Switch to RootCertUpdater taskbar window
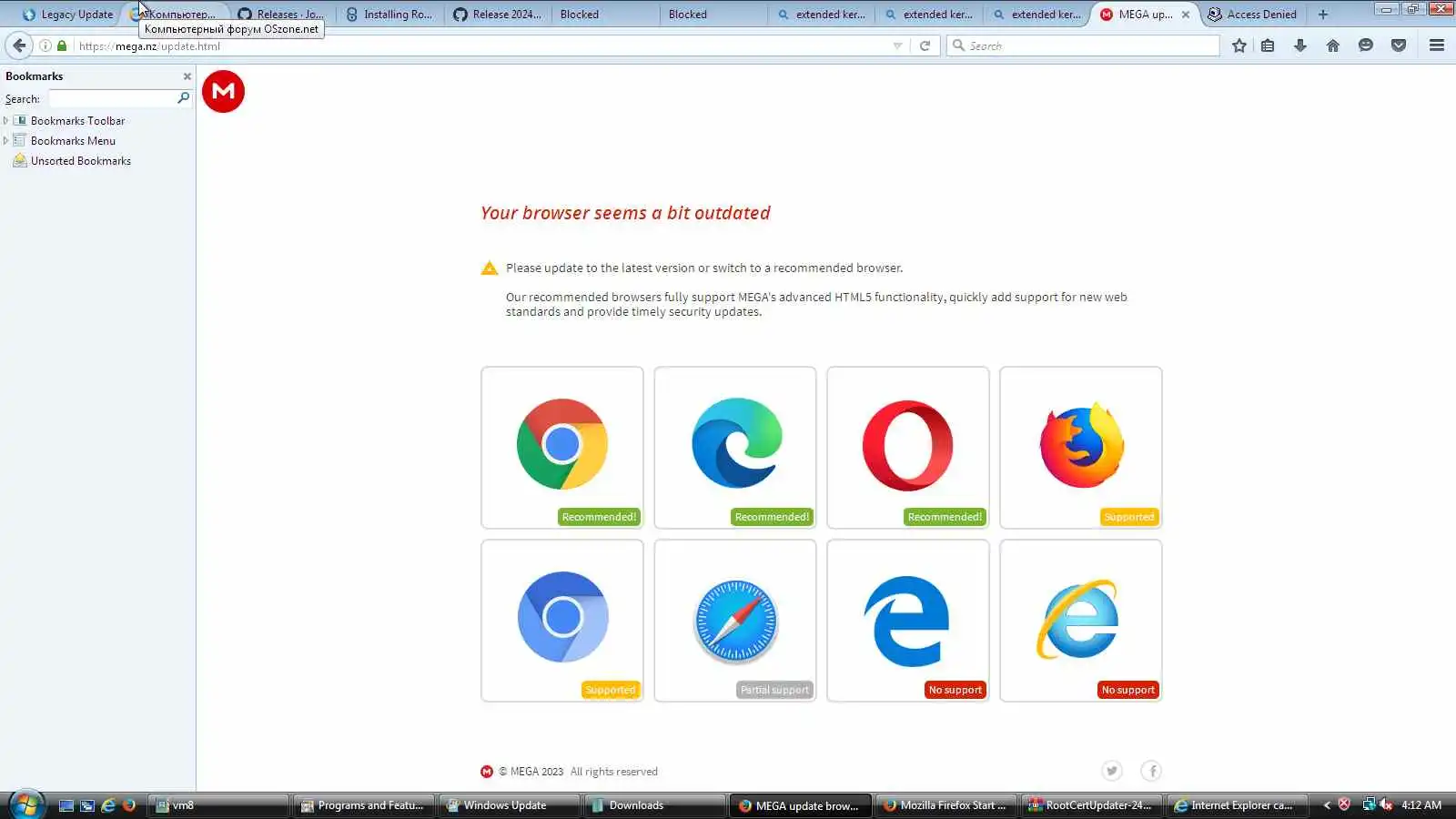The width and height of the screenshot is (1456, 819). [x=1092, y=805]
